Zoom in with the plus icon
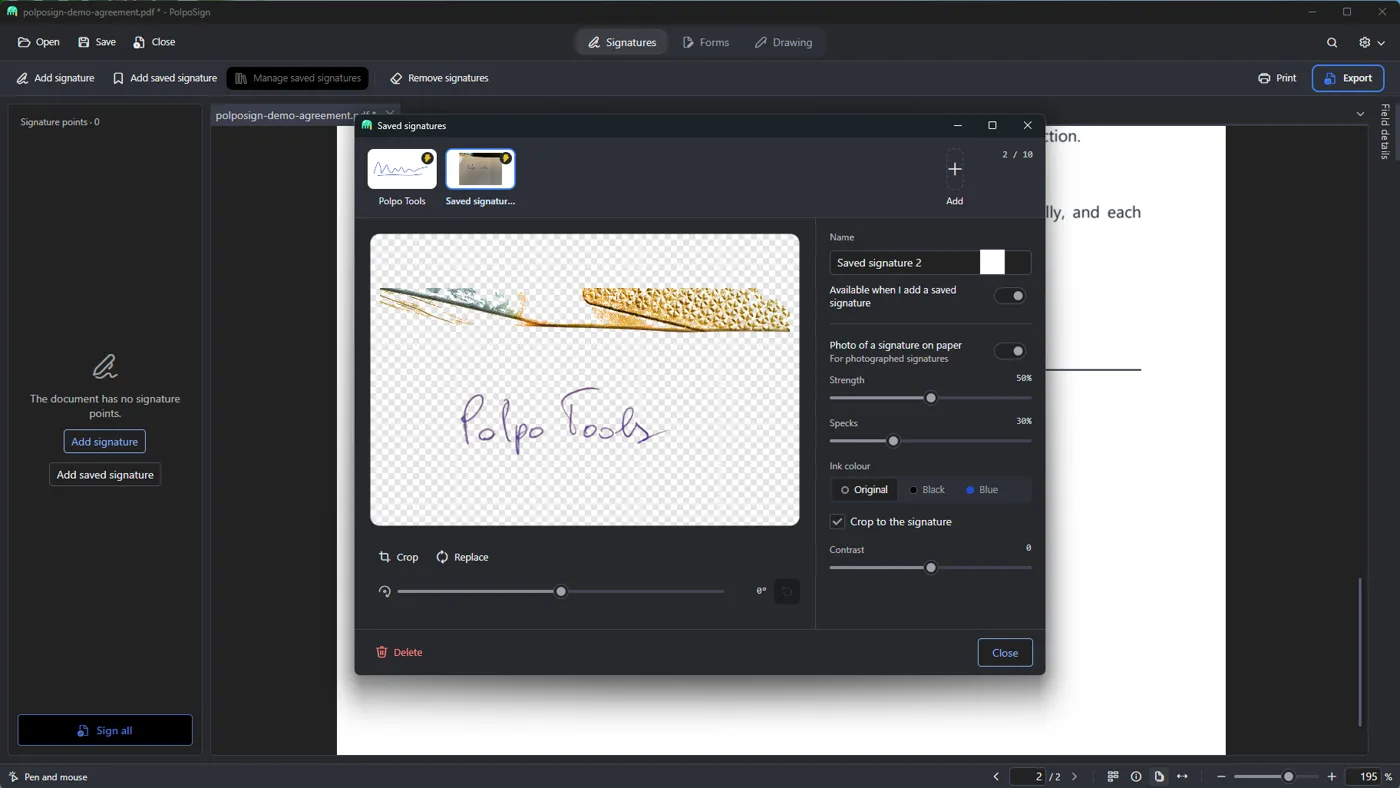Viewport: 1400px width, 788px height. click(1332, 777)
